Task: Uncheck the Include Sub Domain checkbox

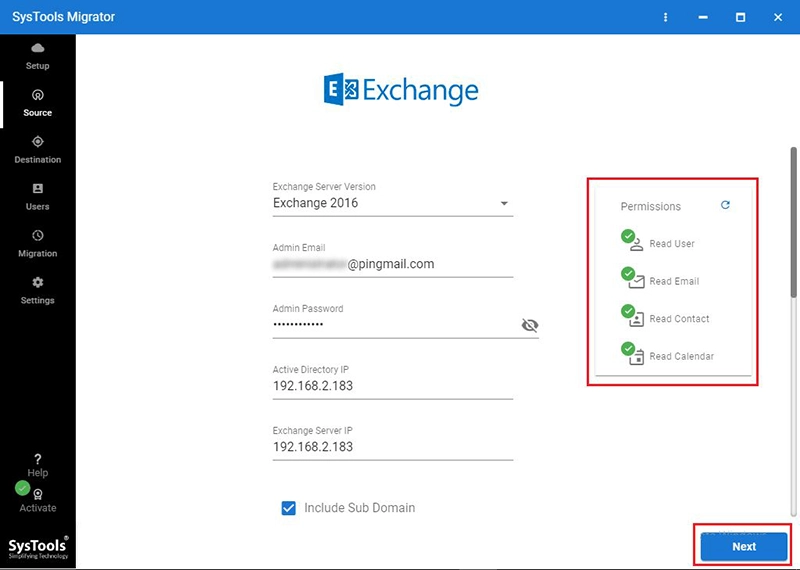Action: (289, 508)
